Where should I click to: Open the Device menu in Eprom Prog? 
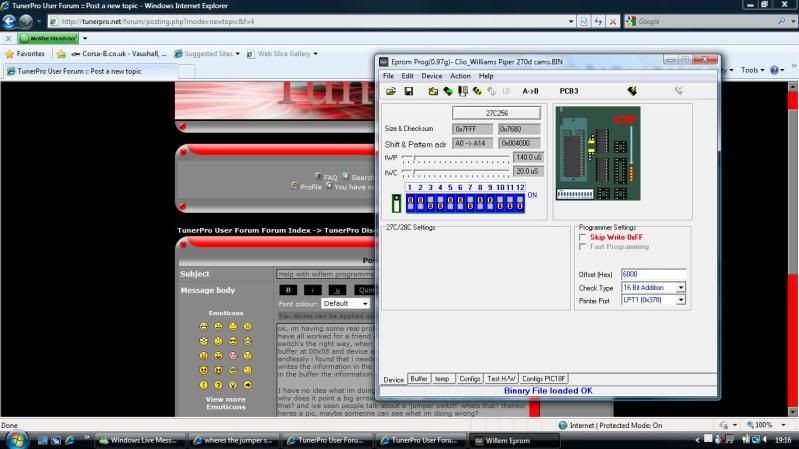click(x=432, y=76)
